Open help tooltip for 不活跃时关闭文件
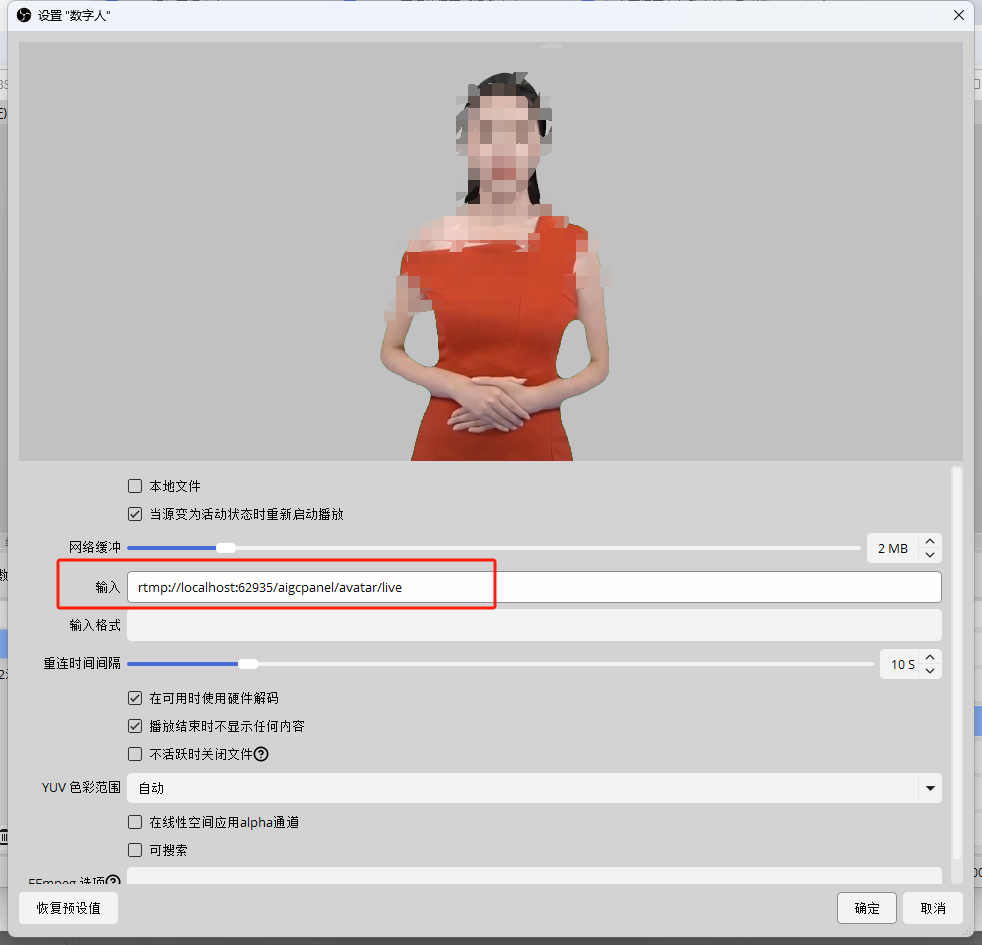Image resolution: width=982 pixels, height=945 pixels. pyautogui.click(x=261, y=754)
